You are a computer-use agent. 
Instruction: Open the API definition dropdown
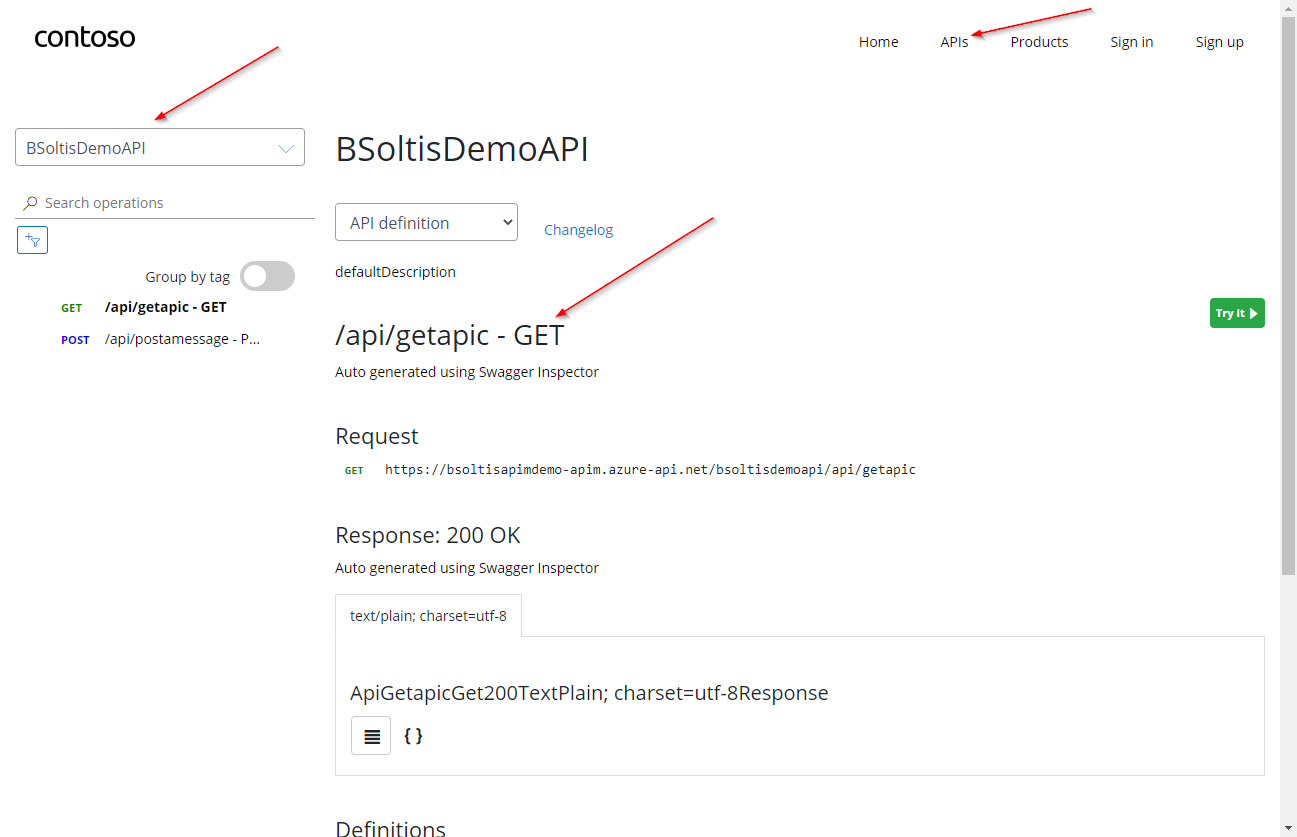point(426,221)
